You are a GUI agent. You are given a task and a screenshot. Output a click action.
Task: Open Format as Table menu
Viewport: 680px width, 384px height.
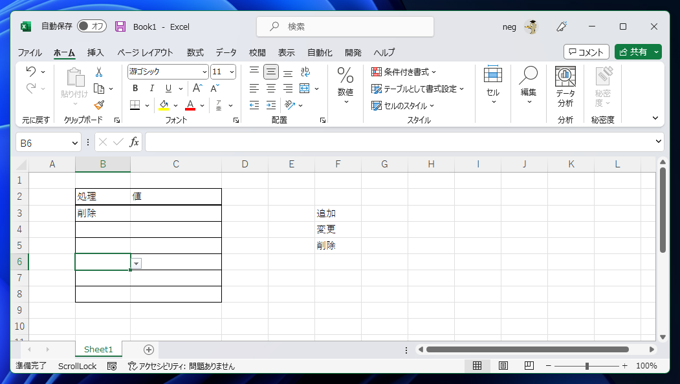tap(417, 89)
